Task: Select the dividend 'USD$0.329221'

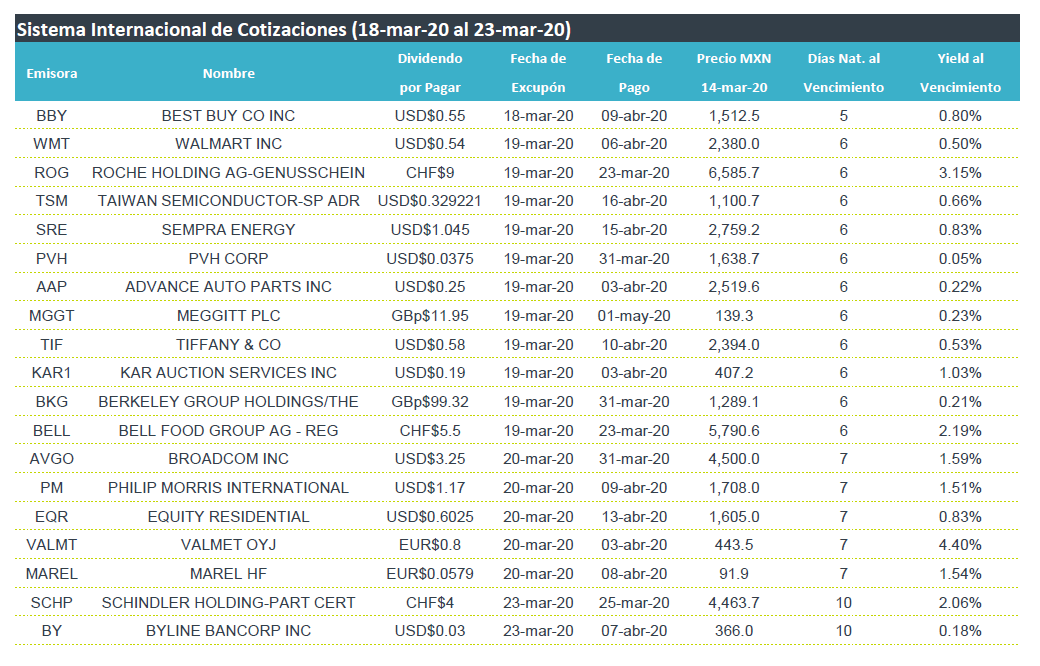Action: point(430,201)
